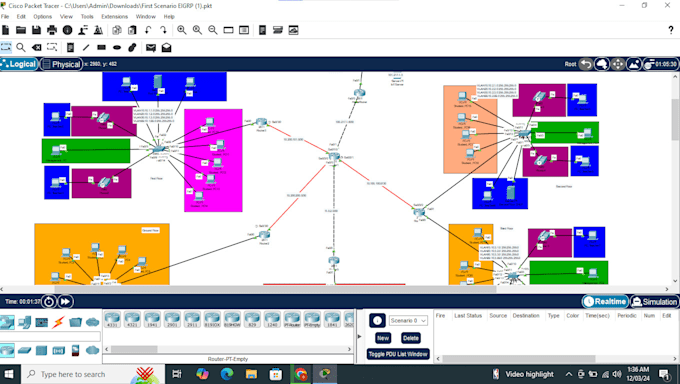Expand the PDU panel side arrow
Image resolution: width=680 pixels, height=384 pixels.
pyautogui.click(x=359, y=336)
